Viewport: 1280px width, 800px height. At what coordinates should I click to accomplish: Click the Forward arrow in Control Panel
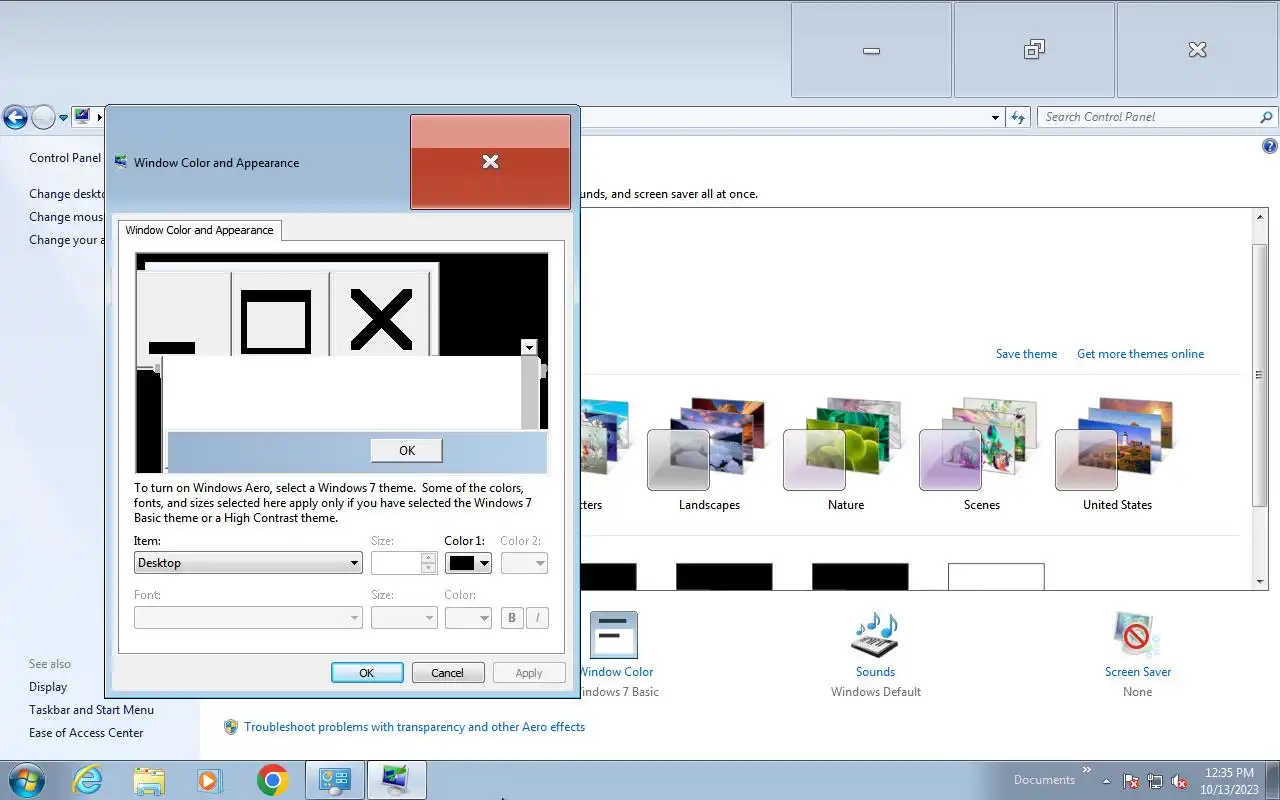click(x=43, y=118)
